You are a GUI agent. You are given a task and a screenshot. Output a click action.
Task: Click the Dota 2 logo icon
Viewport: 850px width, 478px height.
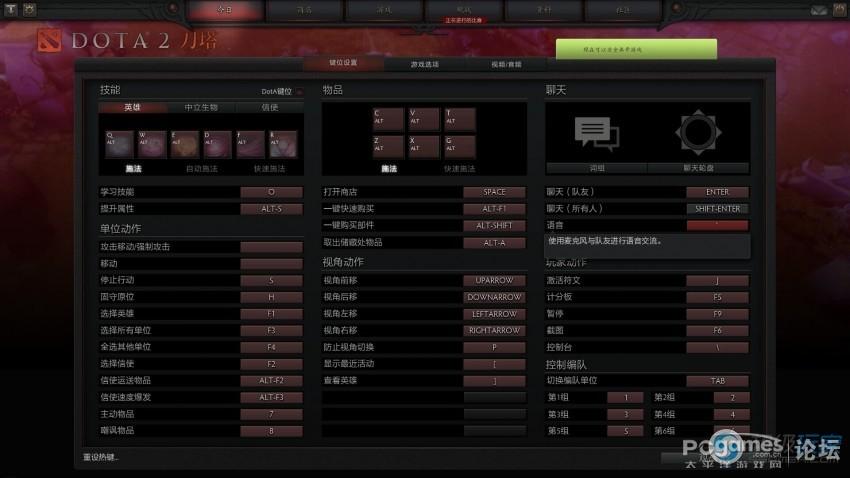(x=49, y=41)
